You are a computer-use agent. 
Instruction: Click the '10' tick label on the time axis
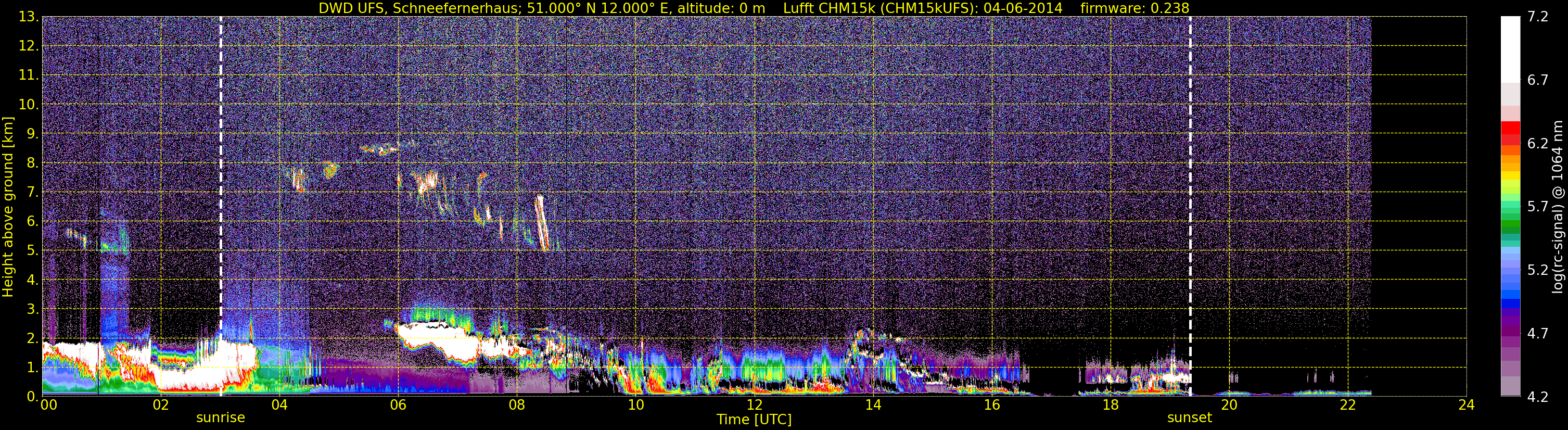pyautogui.click(x=635, y=405)
